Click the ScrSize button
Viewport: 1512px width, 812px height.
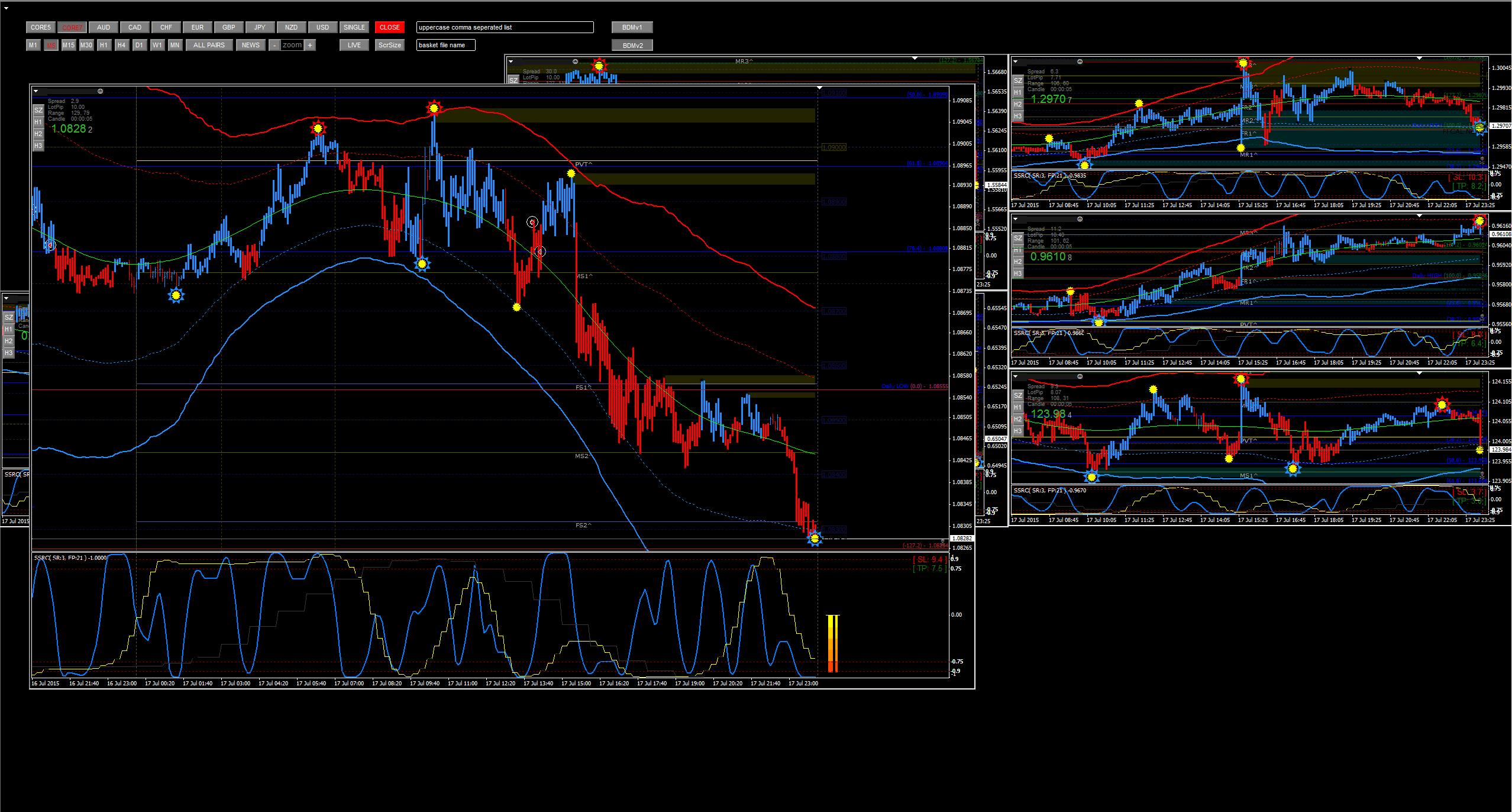coord(390,45)
